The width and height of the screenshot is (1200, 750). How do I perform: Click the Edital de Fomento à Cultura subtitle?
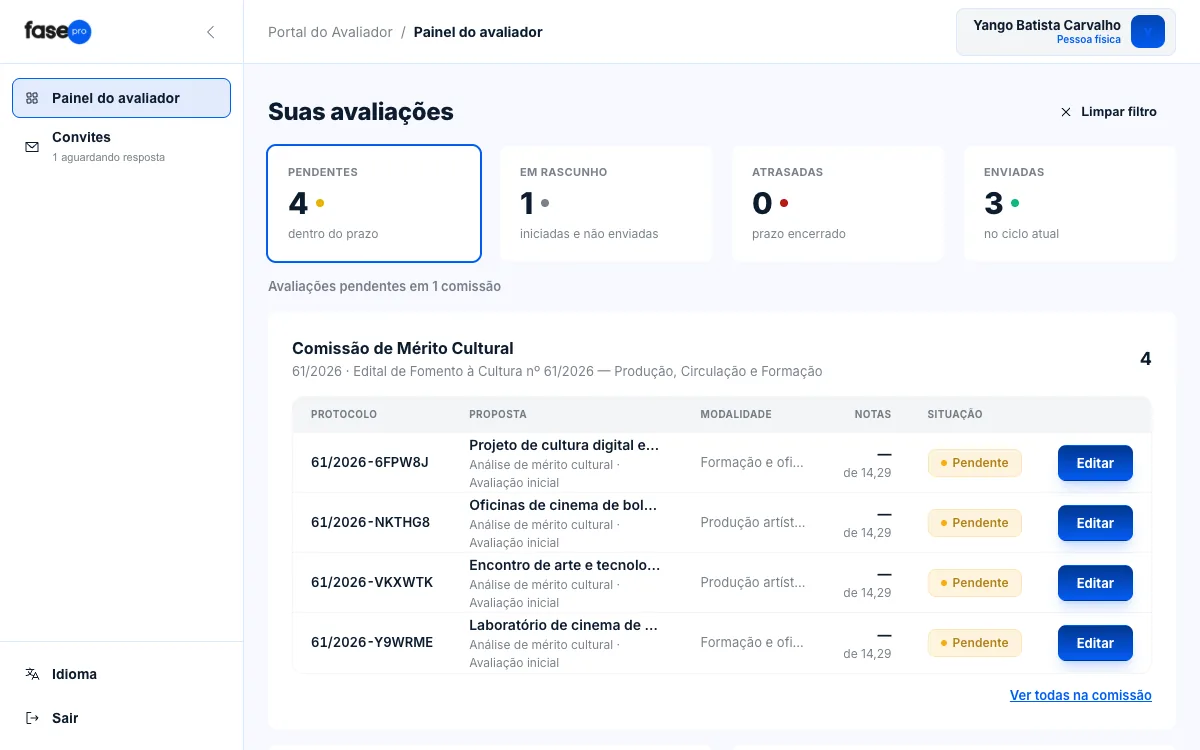pyautogui.click(x=557, y=371)
